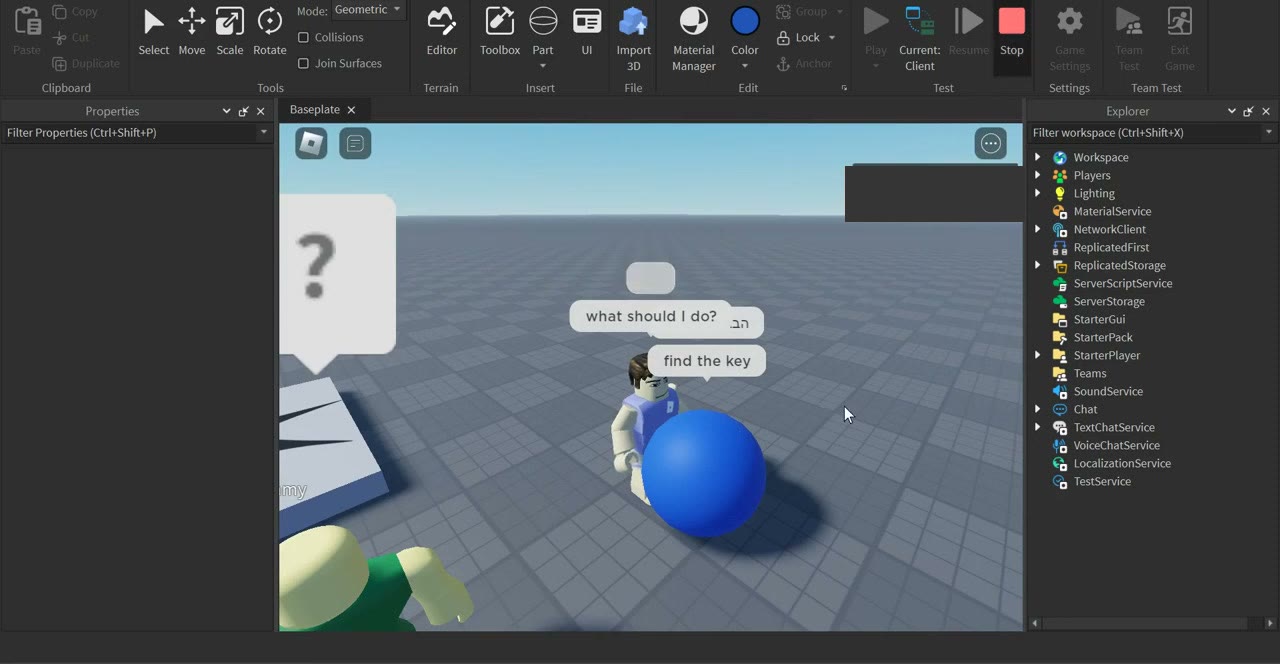Activate the Scale tool

point(230,32)
